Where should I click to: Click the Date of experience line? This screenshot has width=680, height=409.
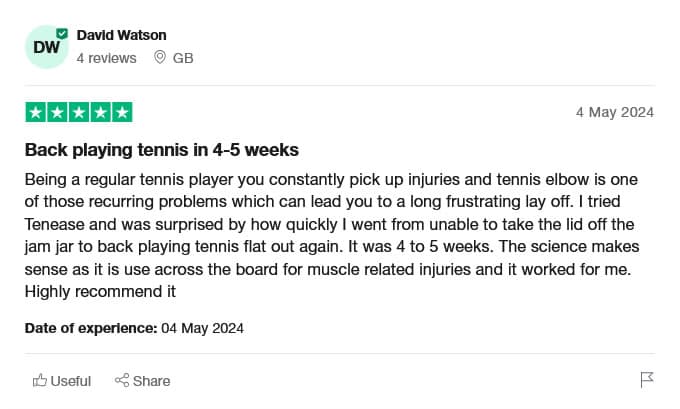point(134,328)
